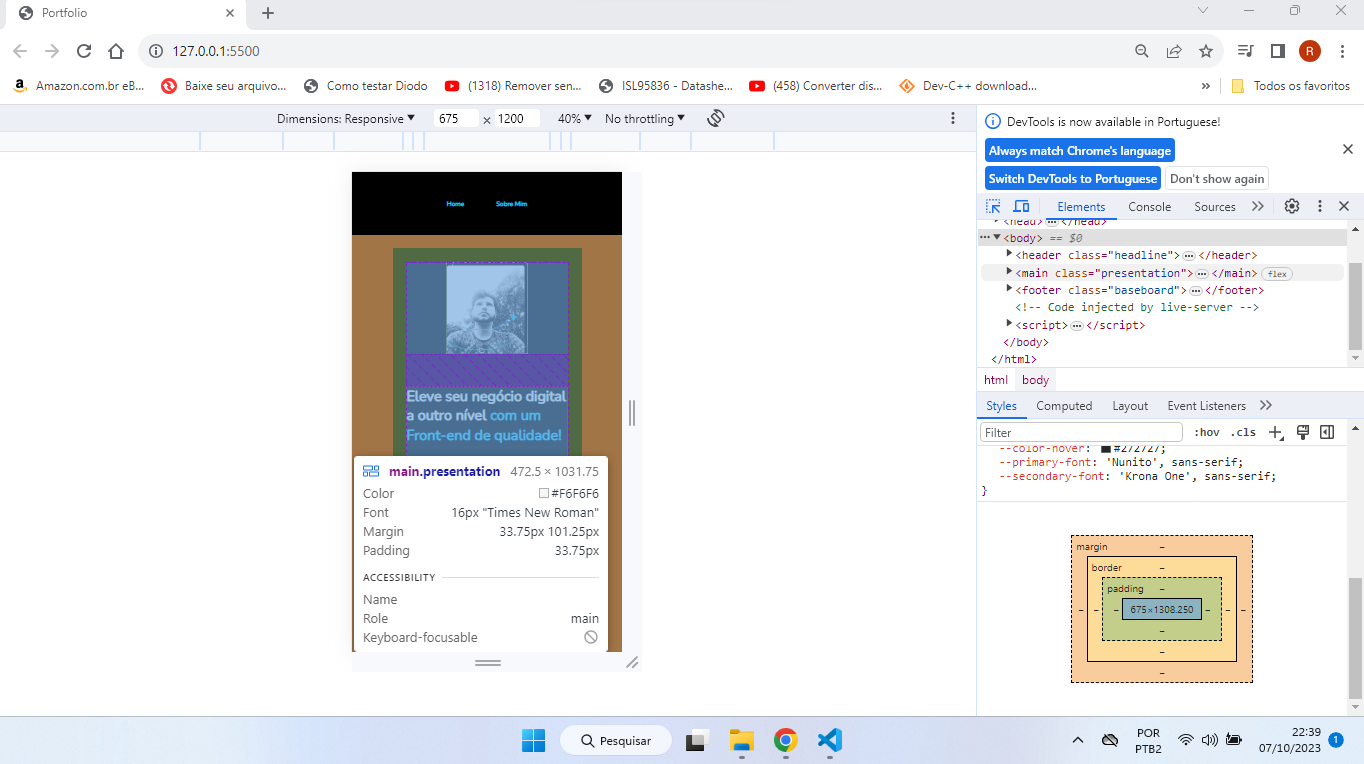The width and height of the screenshot is (1364, 764).
Task: Click Sobre Mim link in preview
Action: click(511, 204)
